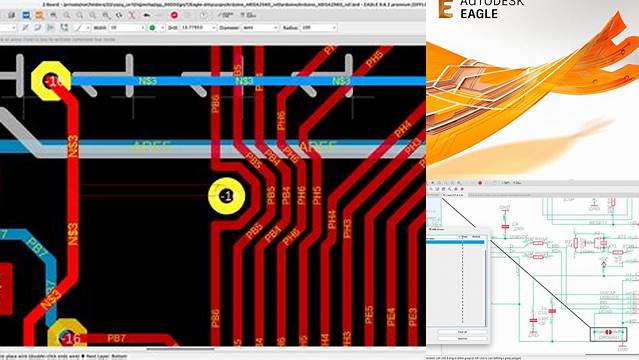Click the yellow octagonal pad at NS3
This screenshot has height=360, width=639.
51,81
